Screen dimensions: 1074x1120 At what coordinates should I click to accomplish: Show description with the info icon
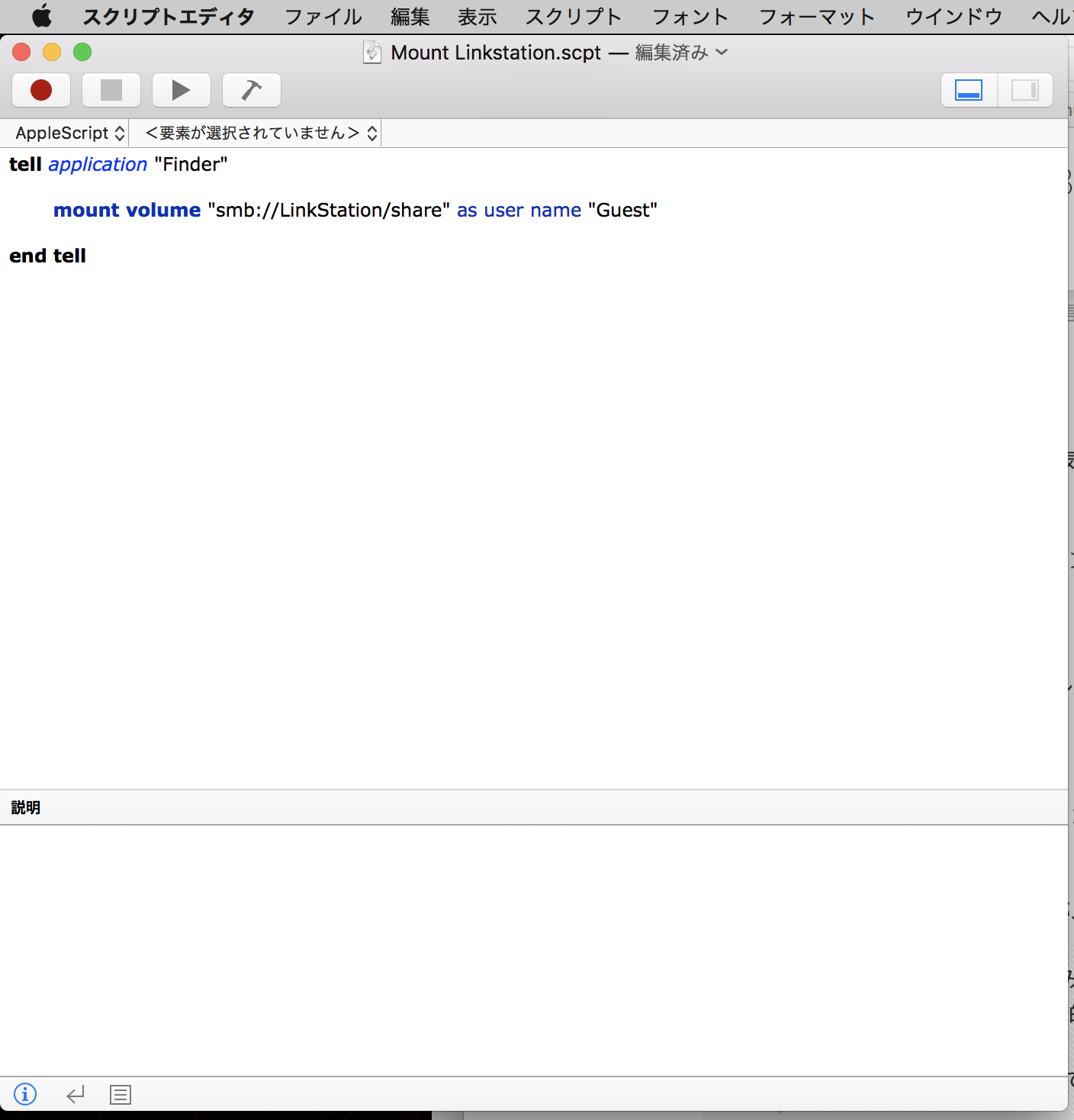click(25, 1094)
